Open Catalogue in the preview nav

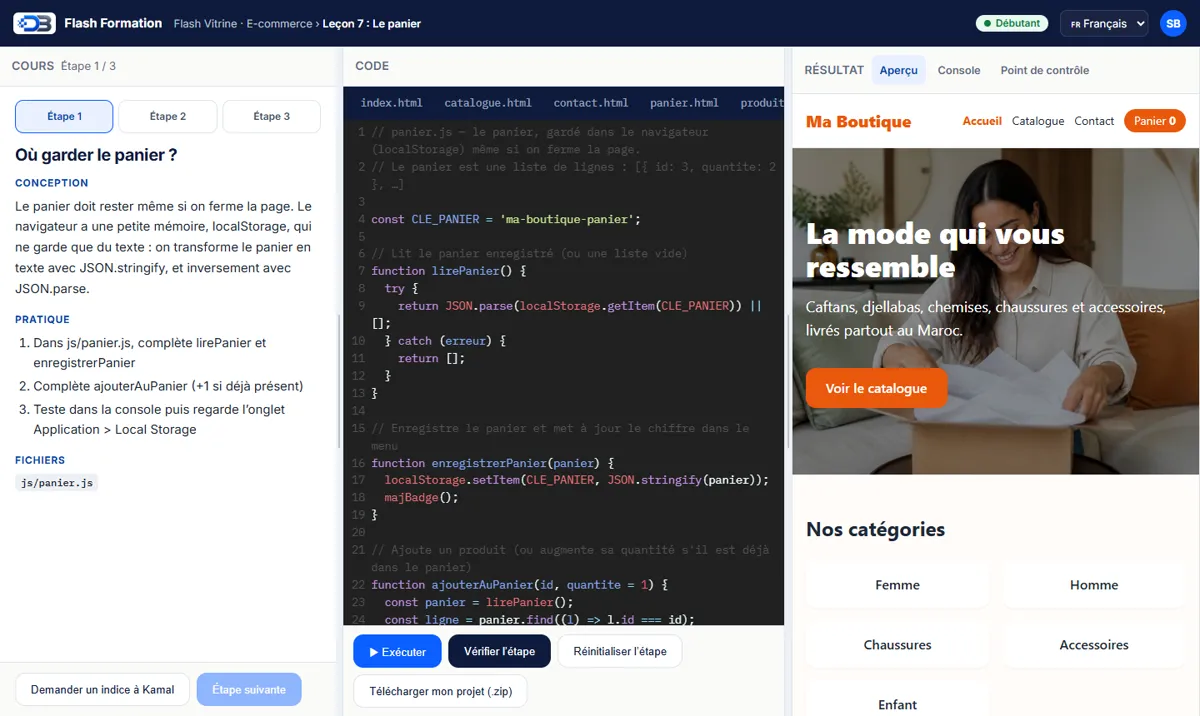[x=1038, y=121]
